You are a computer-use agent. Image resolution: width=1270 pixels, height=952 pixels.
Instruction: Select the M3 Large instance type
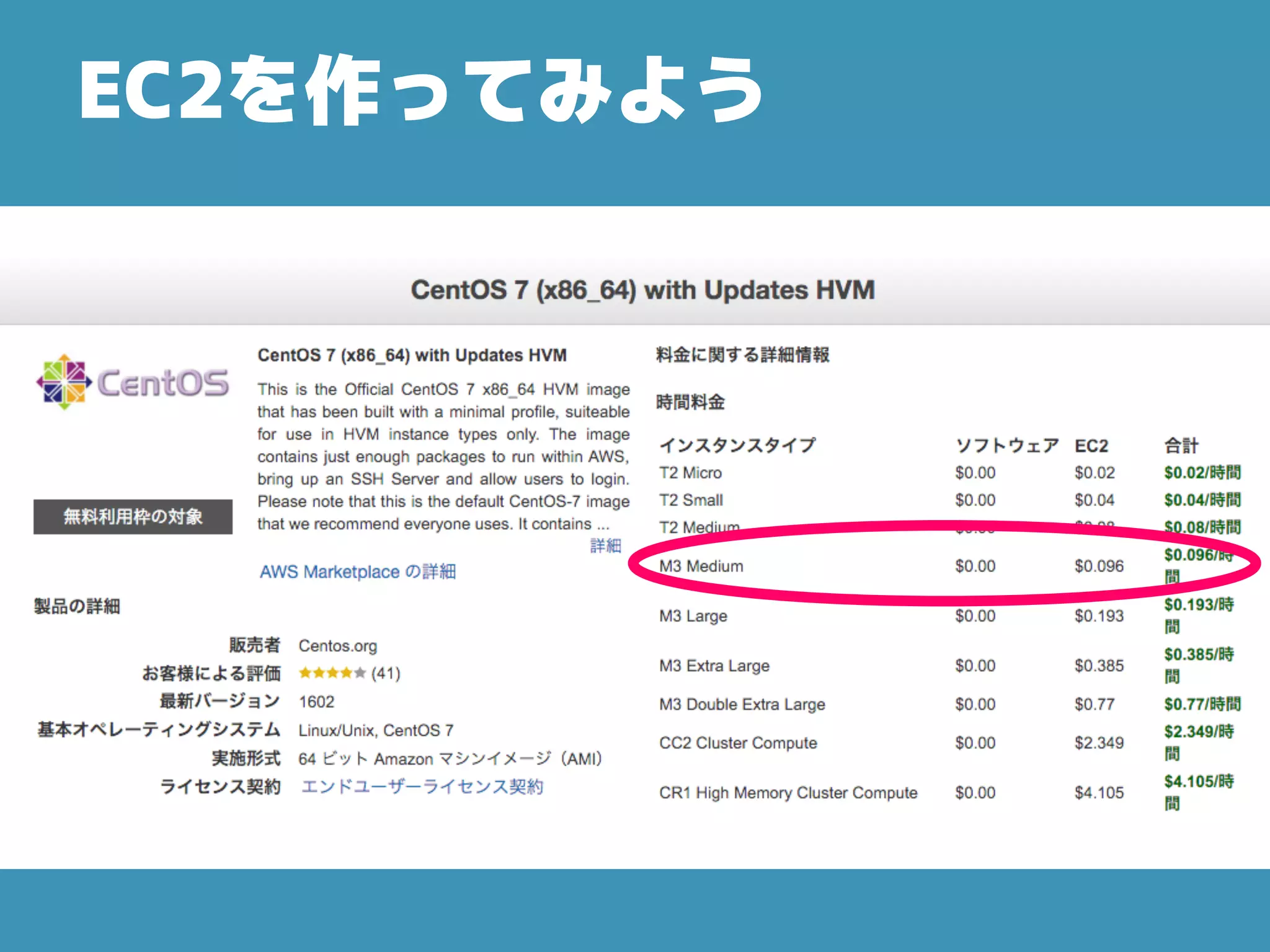click(693, 616)
